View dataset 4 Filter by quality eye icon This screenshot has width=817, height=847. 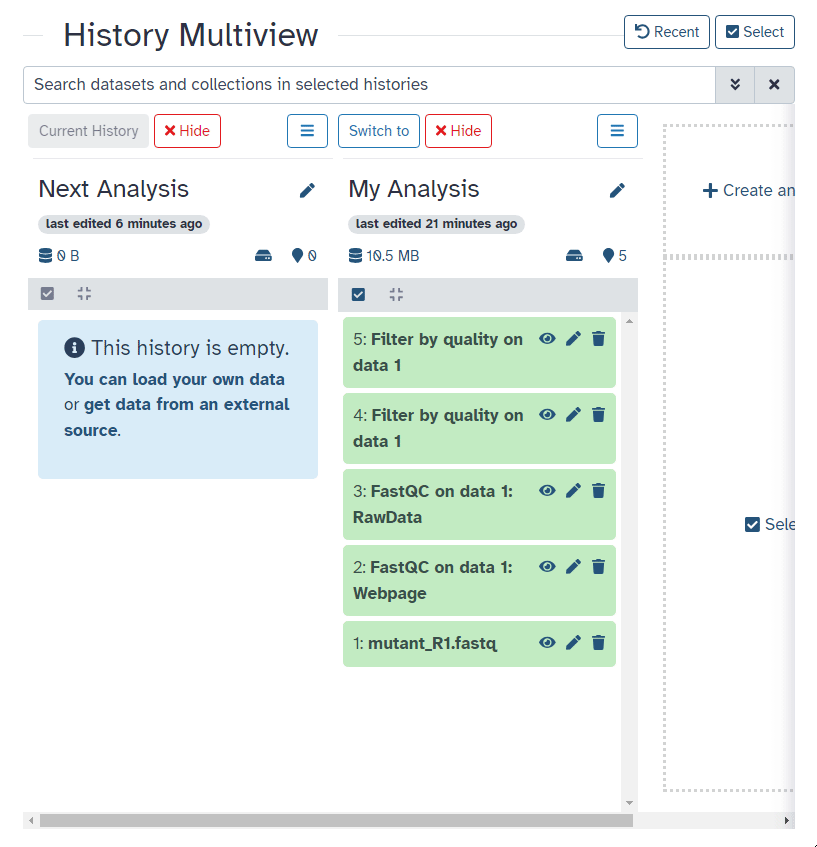(547, 414)
